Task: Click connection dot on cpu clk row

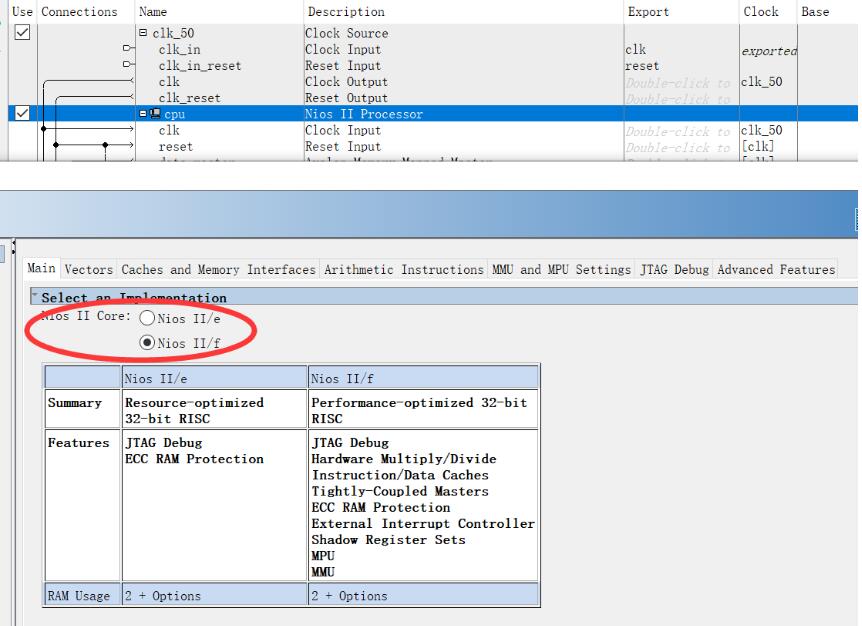Action: pyautogui.click(x=43, y=129)
